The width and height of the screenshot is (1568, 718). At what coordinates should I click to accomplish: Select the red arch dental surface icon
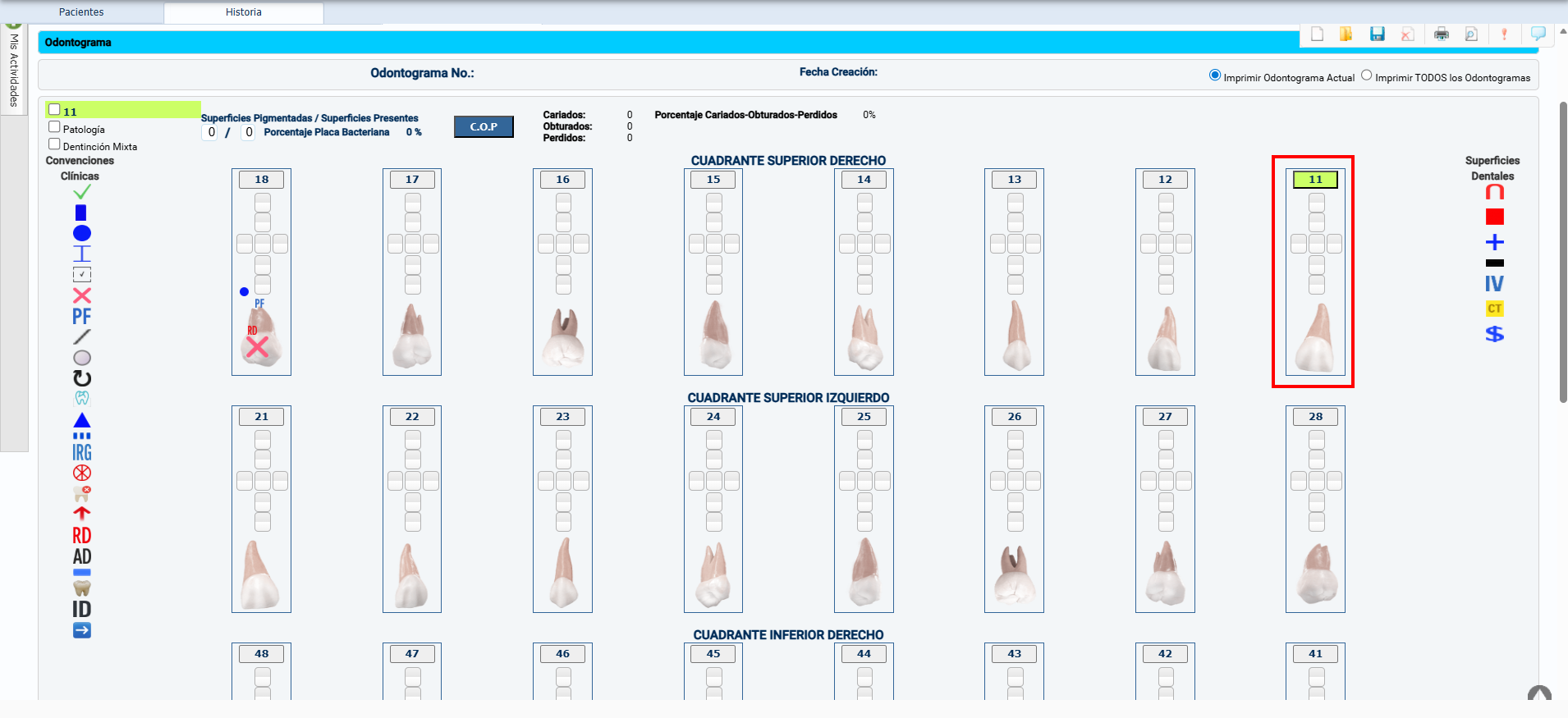(x=1494, y=192)
